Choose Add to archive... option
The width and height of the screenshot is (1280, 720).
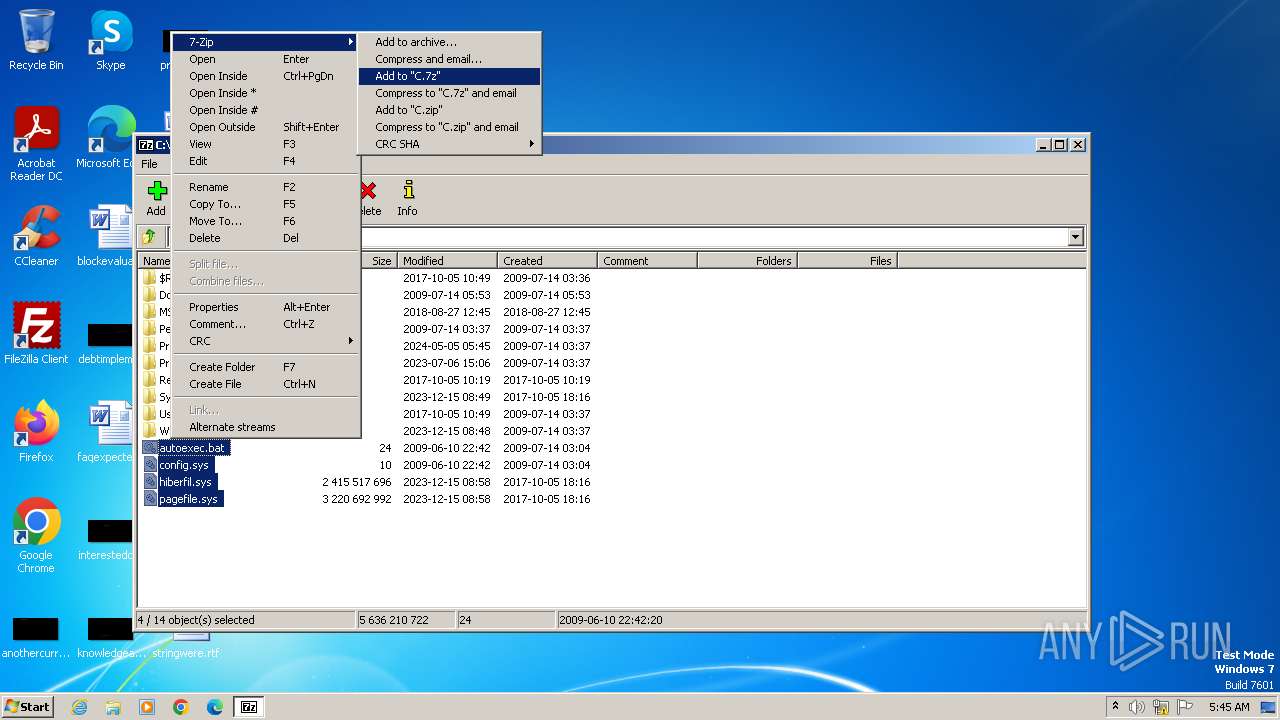449,42
